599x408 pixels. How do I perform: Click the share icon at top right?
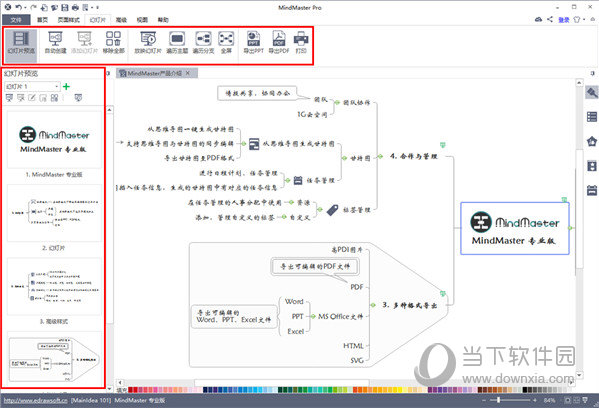(550, 19)
